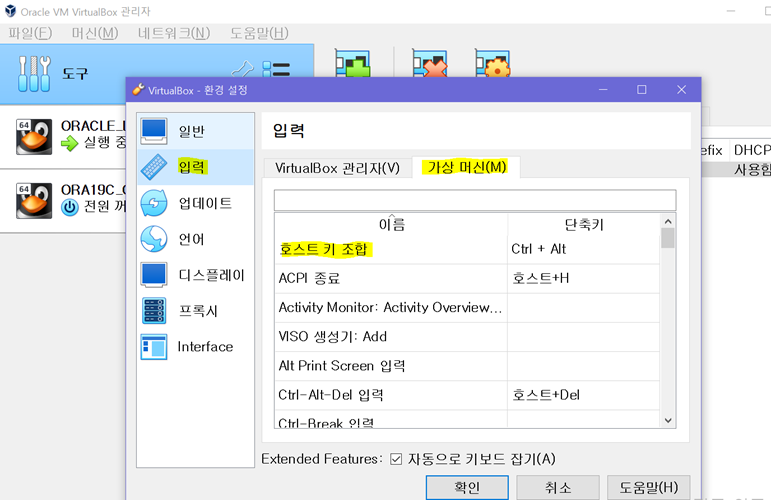Viewport: 771px width, 500px height.
Task: Select the ORA19C_ virtual machine icon
Action: [x=34, y=201]
